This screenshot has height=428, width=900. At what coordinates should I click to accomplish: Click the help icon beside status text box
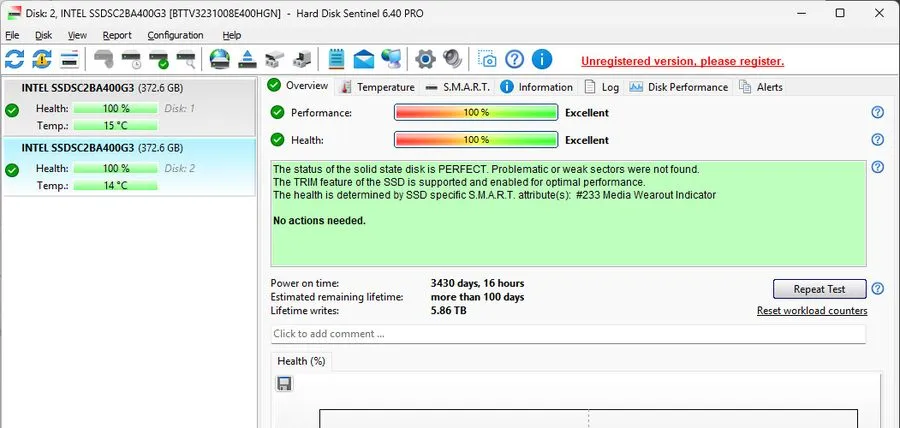tap(878, 167)
